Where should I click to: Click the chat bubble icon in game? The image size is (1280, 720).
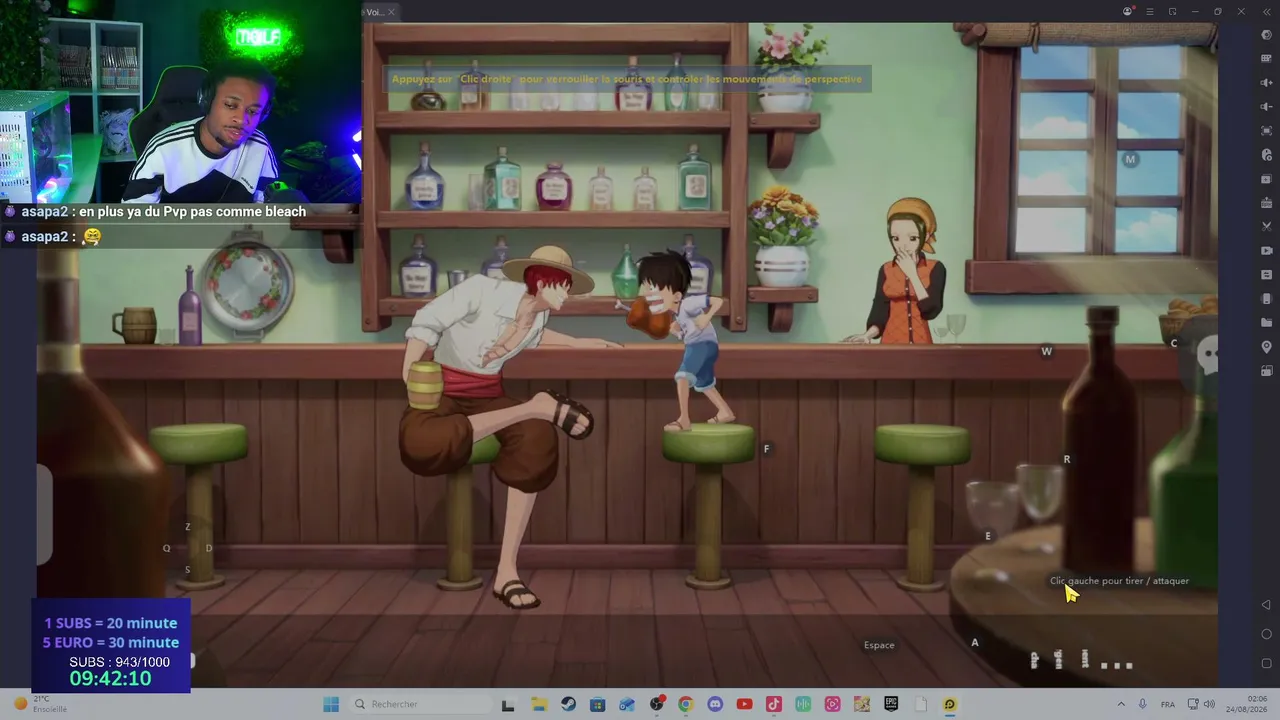[x=1208, y=355]
